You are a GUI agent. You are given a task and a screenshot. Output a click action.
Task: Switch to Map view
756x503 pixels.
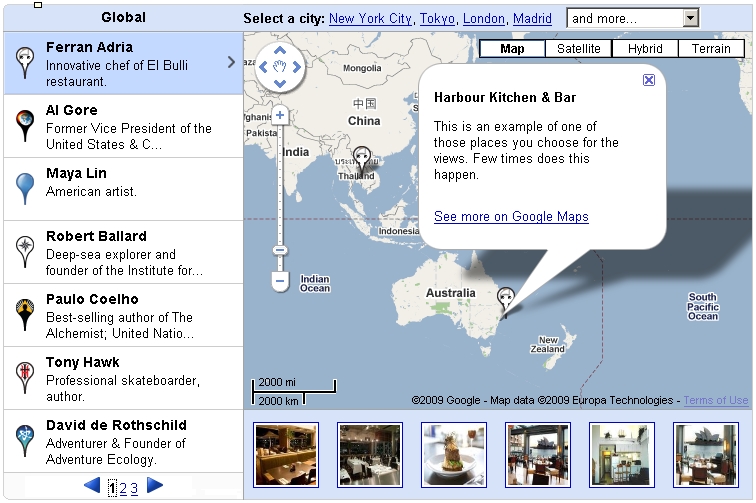[512, 49]
